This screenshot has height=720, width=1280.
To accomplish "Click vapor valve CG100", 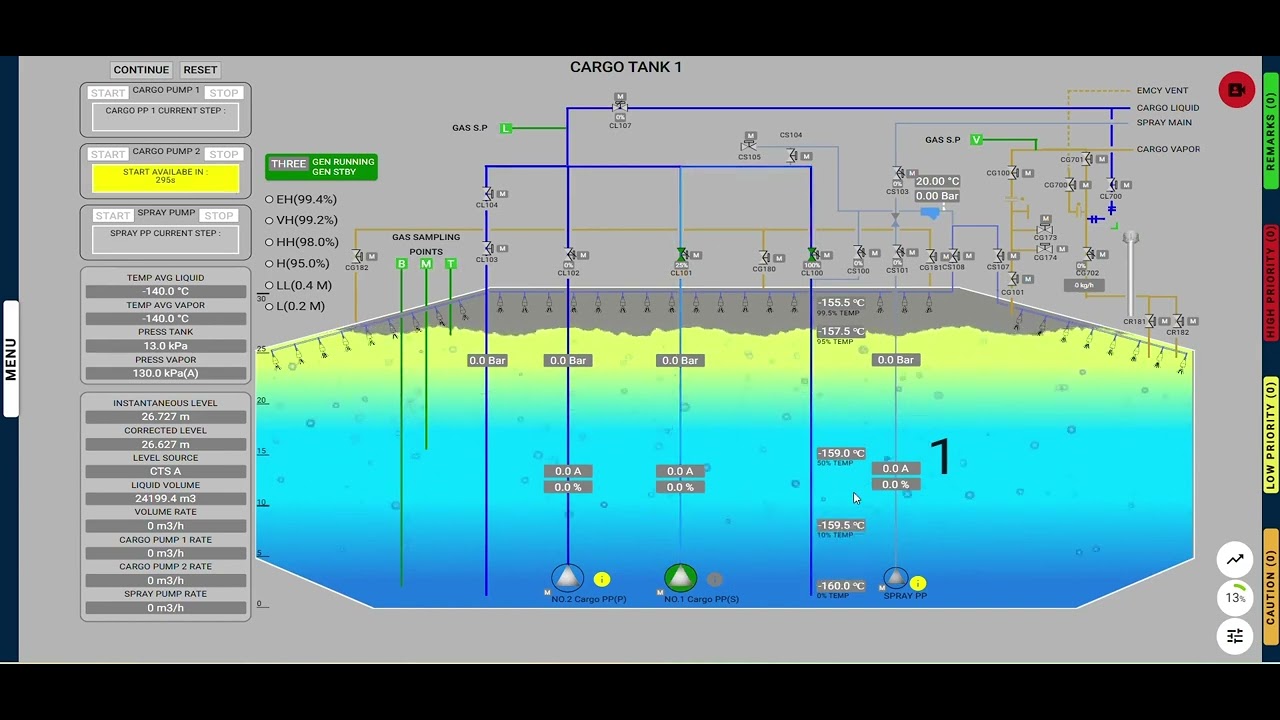I will (1013, 173).
